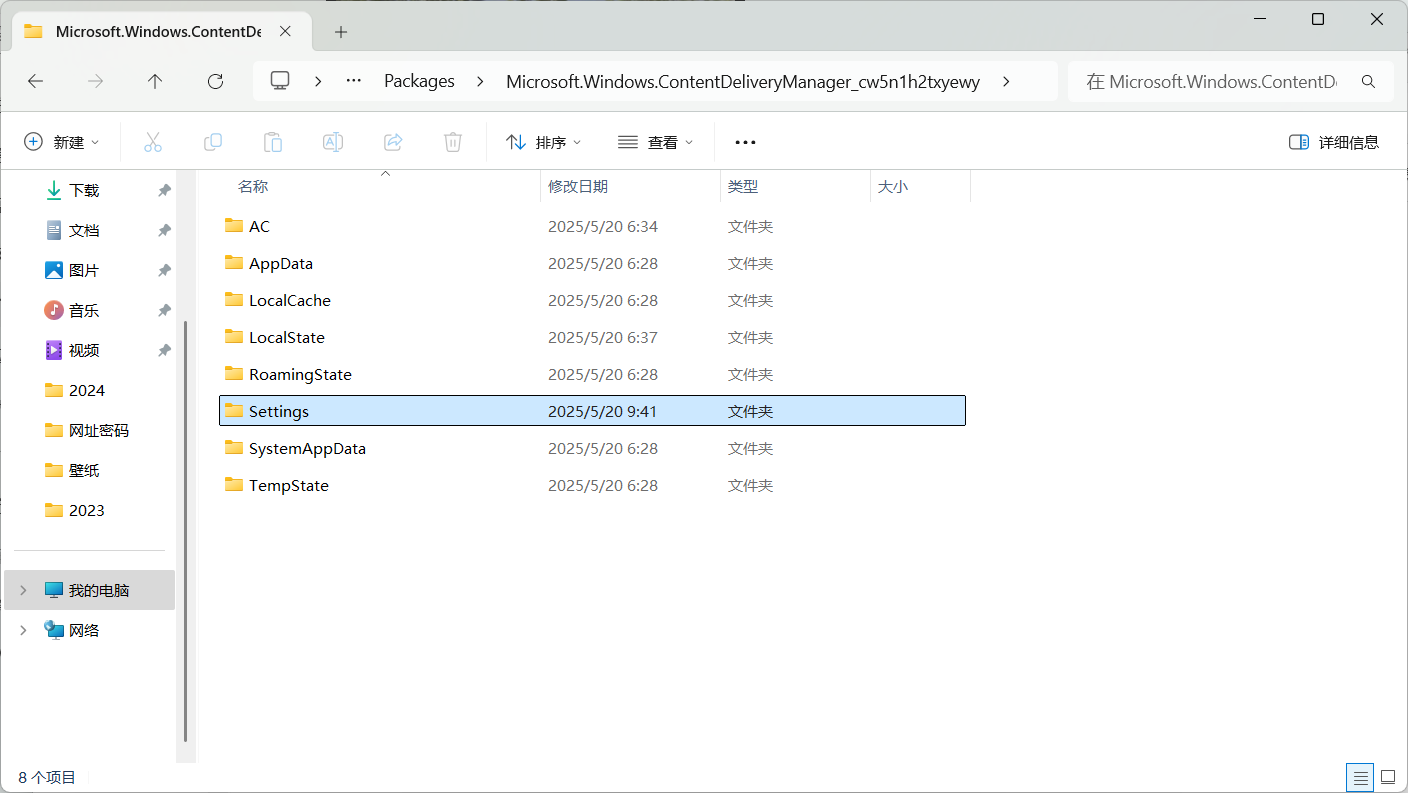Image resolution: width=1408 pixels, height=793 pixels.
Task: Click the Cut scissors icon
Action: 153,142
